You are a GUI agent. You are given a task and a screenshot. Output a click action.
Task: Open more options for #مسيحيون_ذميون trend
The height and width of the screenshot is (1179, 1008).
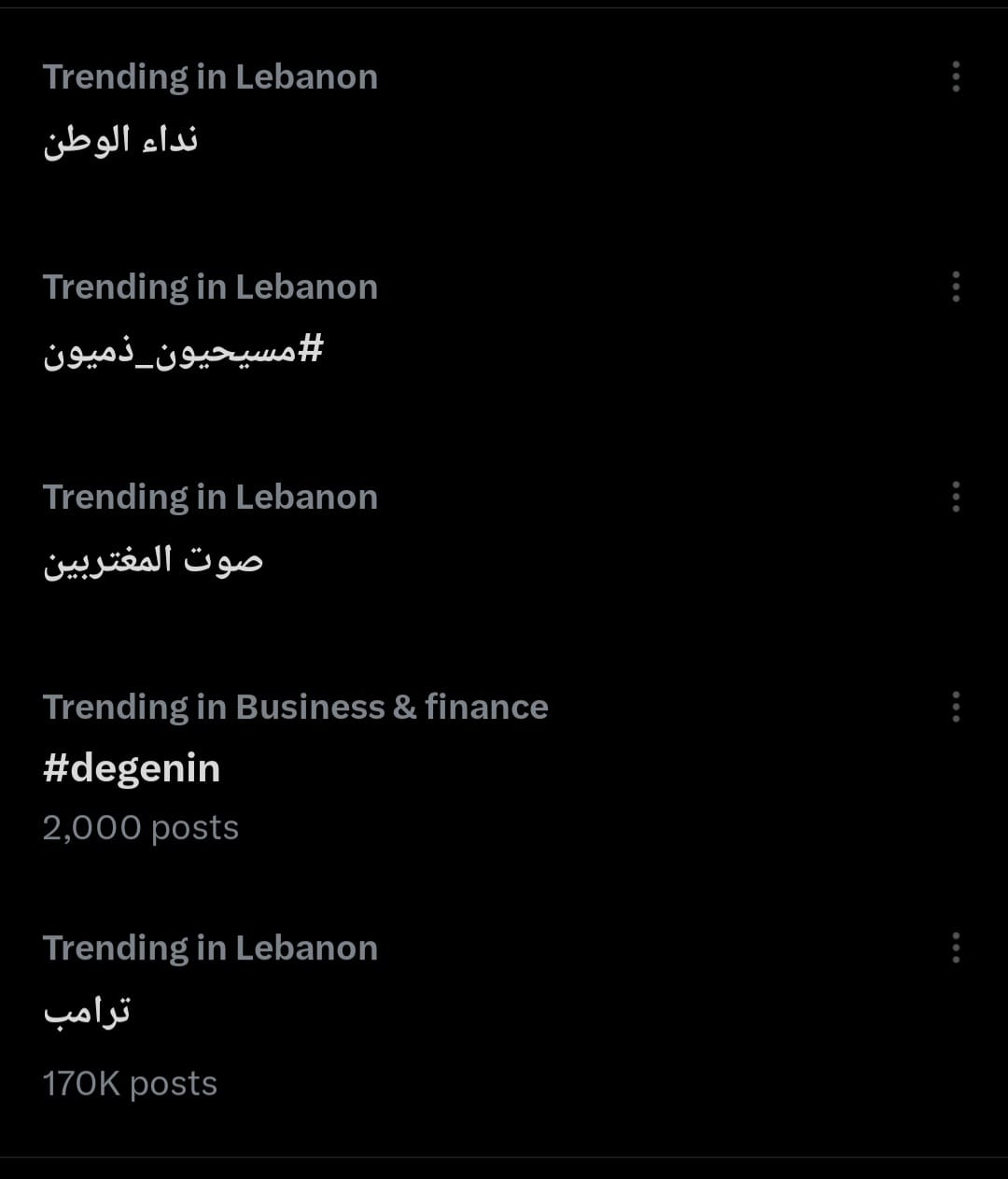point(956,287)
